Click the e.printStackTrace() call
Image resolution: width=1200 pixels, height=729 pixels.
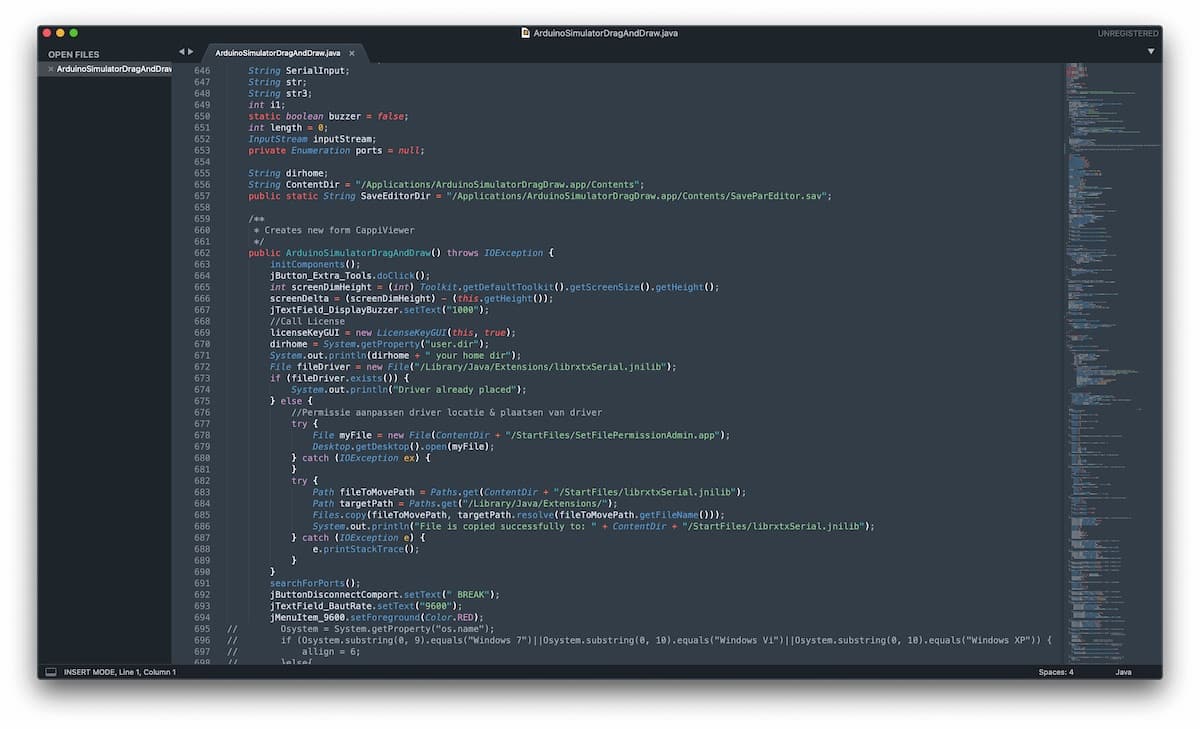pyautogui.click(x=365, y=549)
